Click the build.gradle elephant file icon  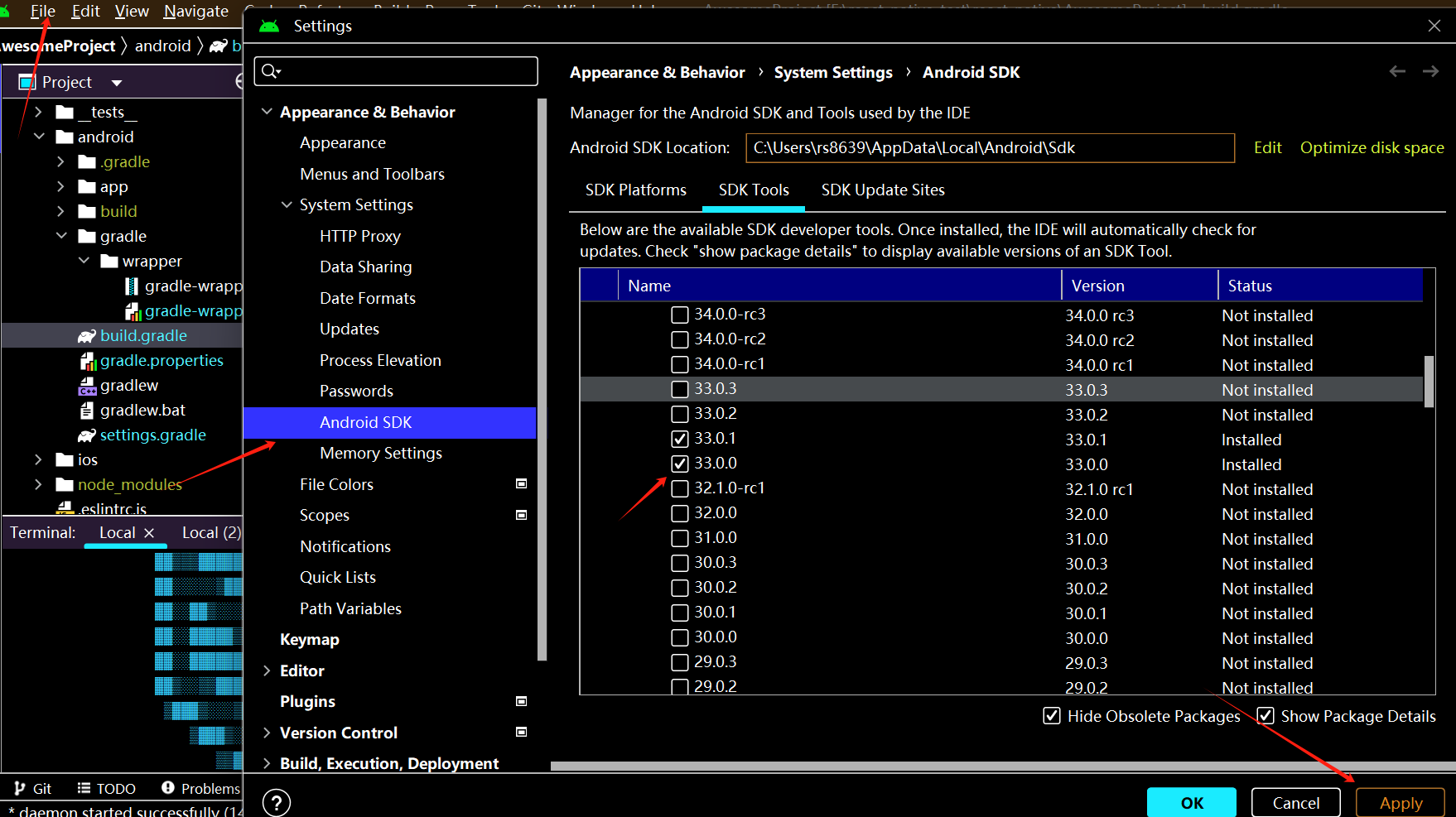(x=87, y=336)
